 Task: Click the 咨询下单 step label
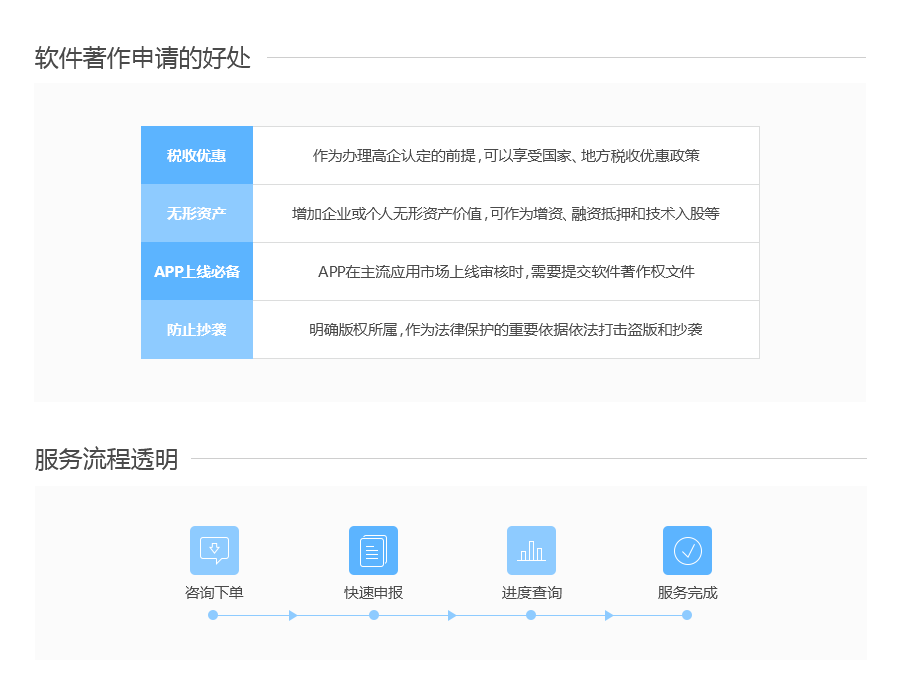[214, 592]
